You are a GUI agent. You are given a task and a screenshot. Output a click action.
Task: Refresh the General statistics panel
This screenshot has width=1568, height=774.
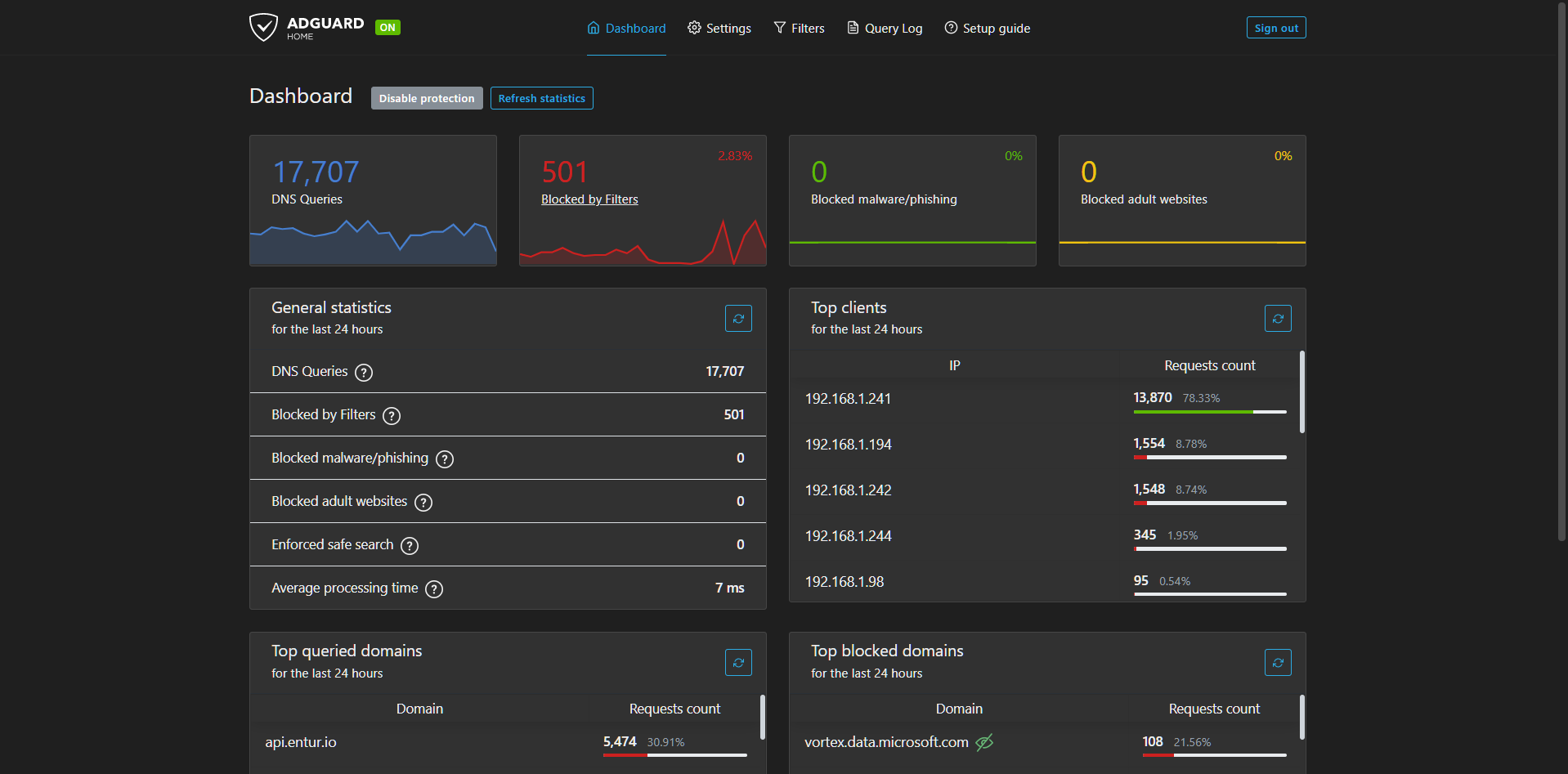(737, 319)
